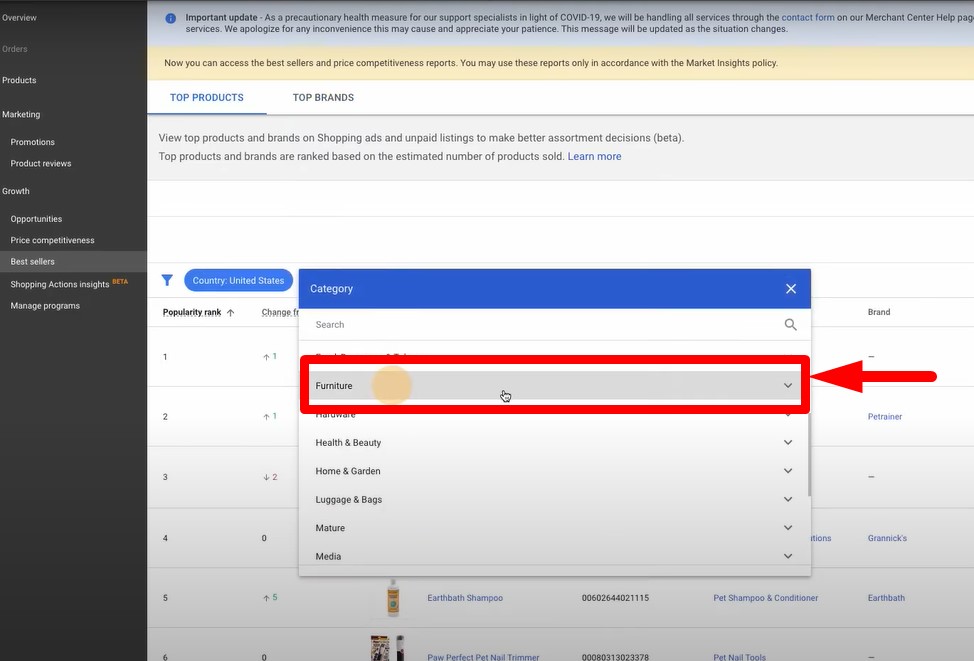The image size is (974, 661).
Task: Open the Earthbath brand link
Action: pos(886,598)
